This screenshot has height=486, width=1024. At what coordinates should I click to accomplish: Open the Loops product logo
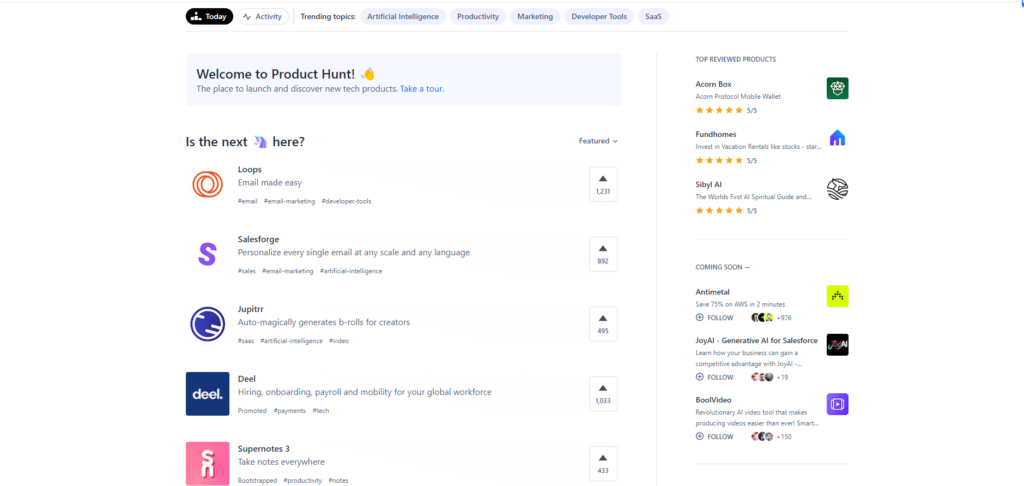click(x=207, y=185)
